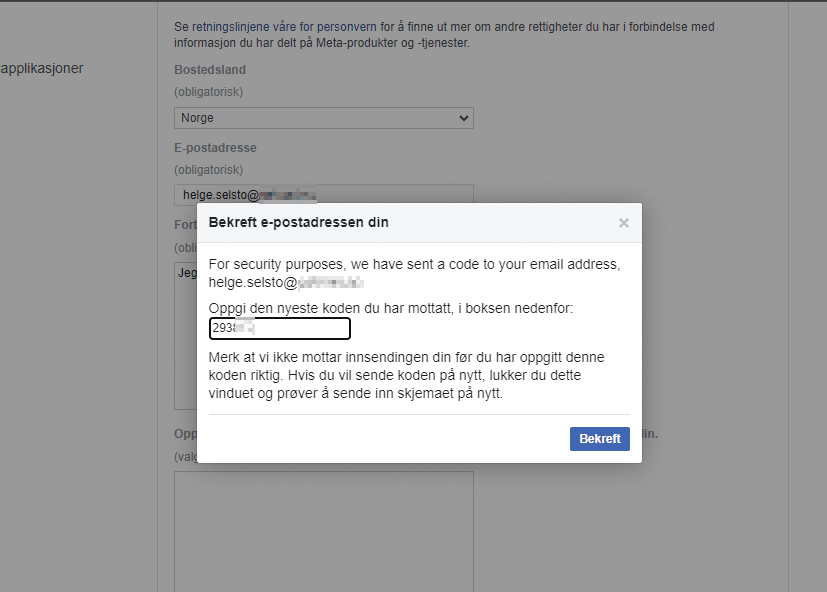Change the selected country from Norge
Image resolution: width=827 pixels, height=592 pixels.
(323, 117)
